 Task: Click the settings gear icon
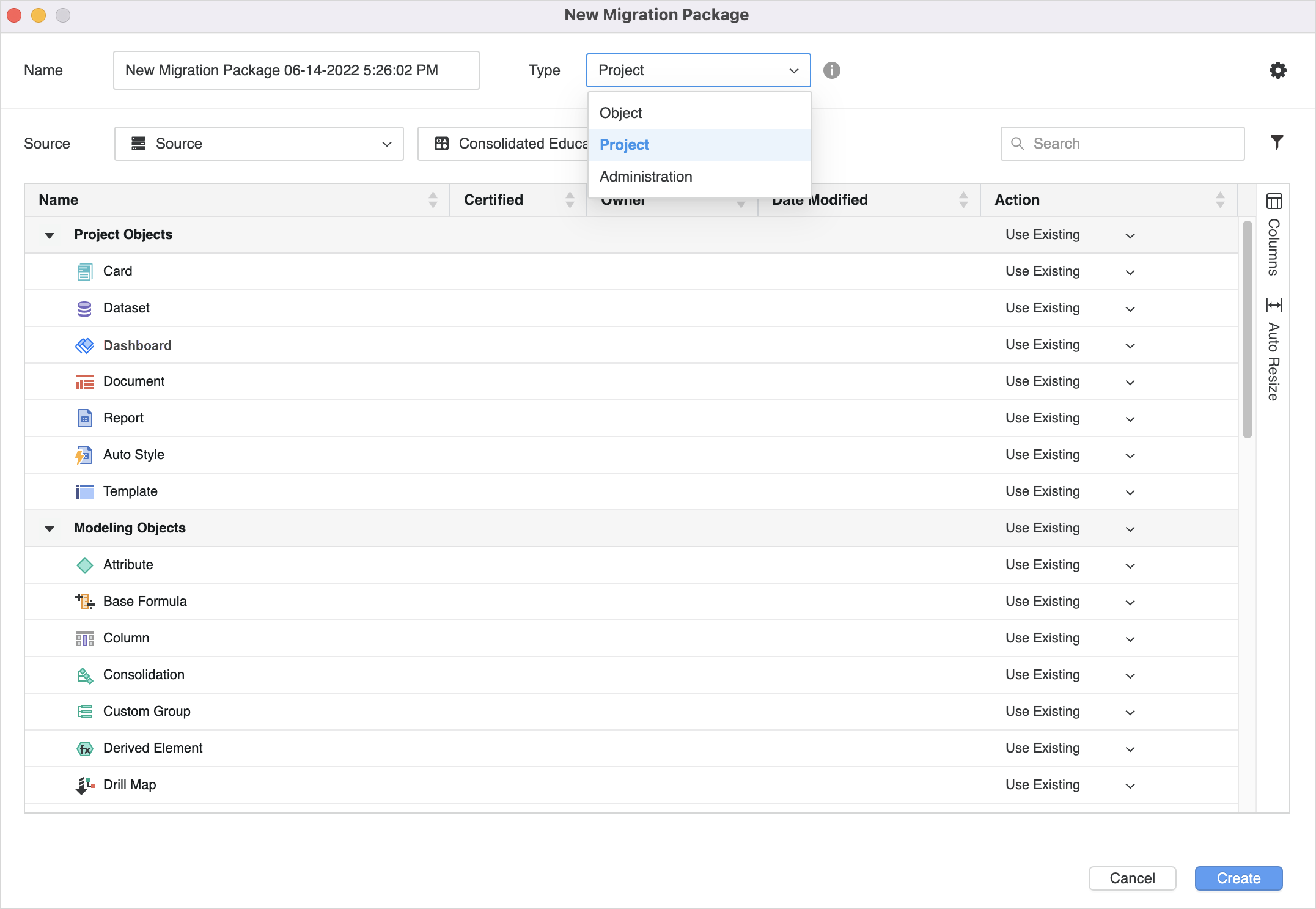tap(1277, 70)
